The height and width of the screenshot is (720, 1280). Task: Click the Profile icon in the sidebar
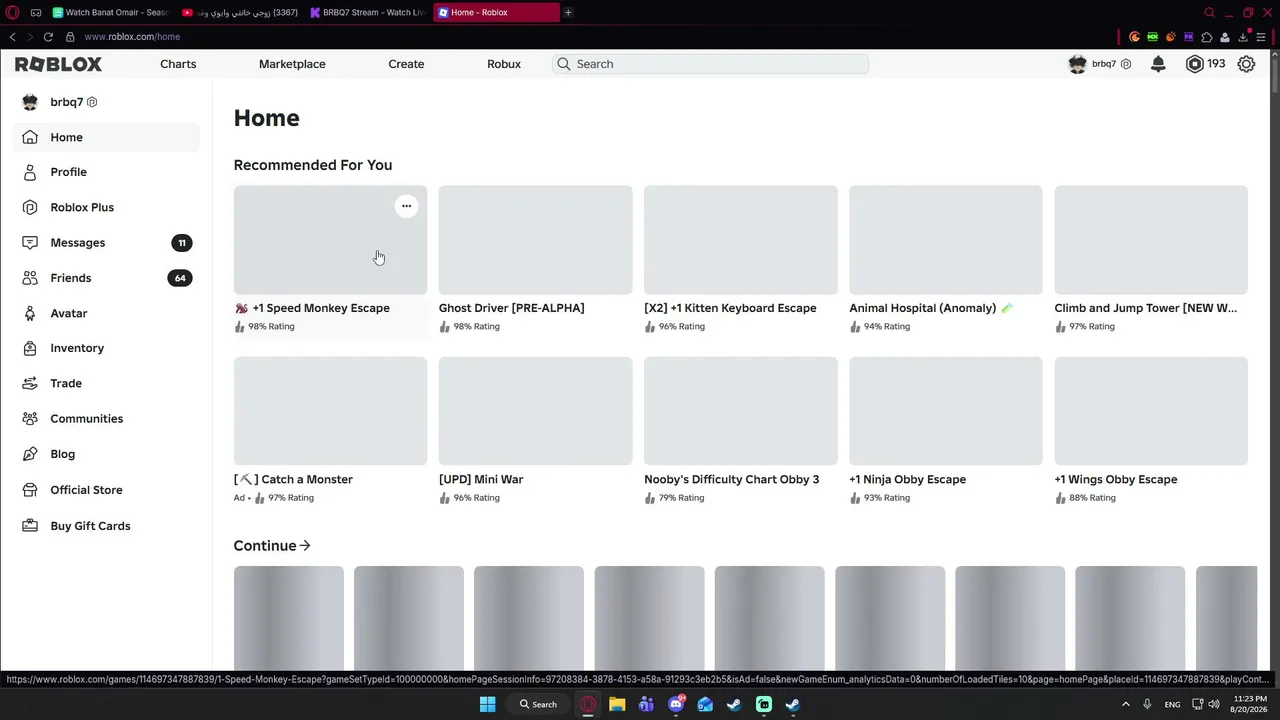tap(30, 172)
